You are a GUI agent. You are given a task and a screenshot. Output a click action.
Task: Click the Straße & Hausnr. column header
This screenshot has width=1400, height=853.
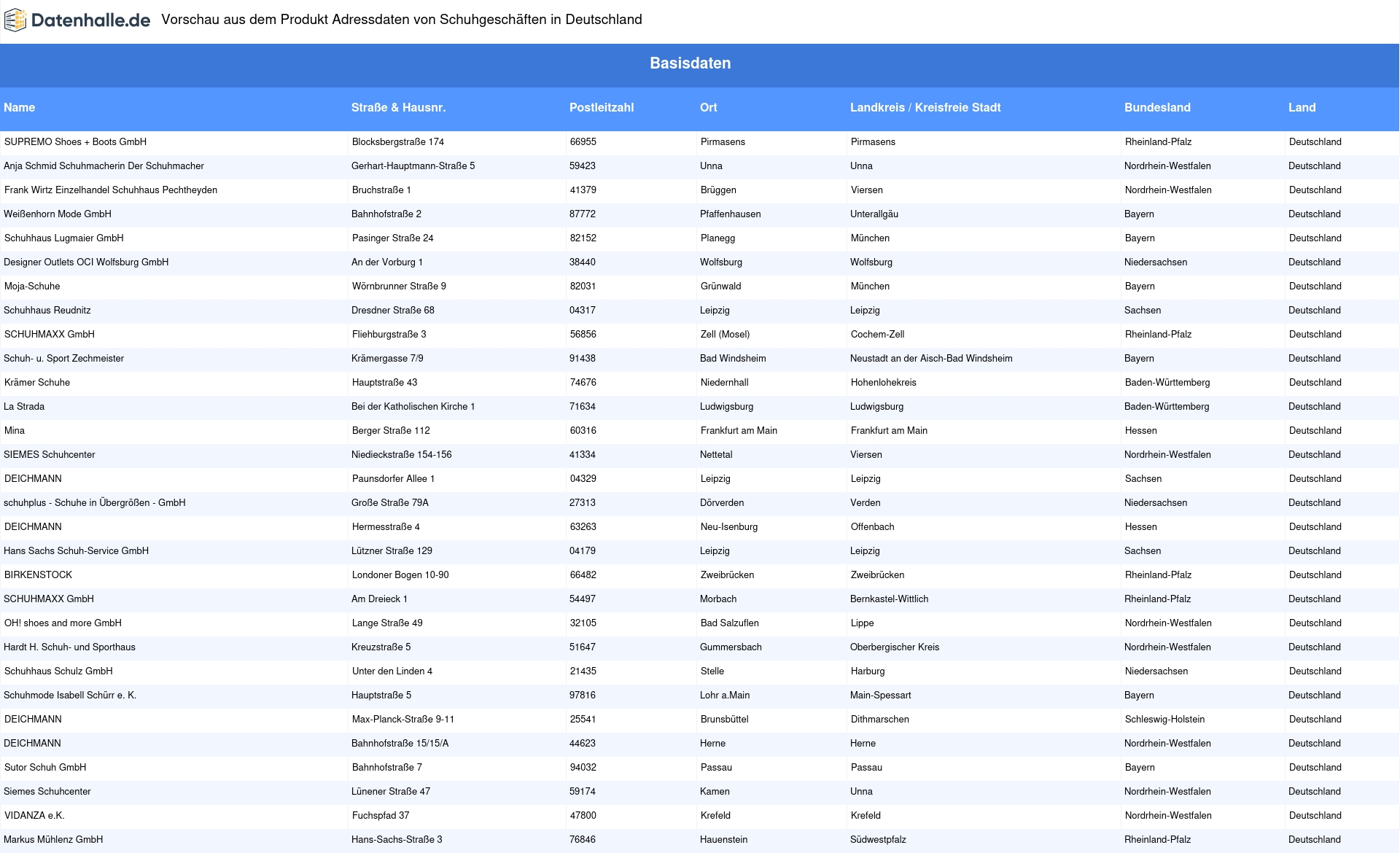pos(398,107)
